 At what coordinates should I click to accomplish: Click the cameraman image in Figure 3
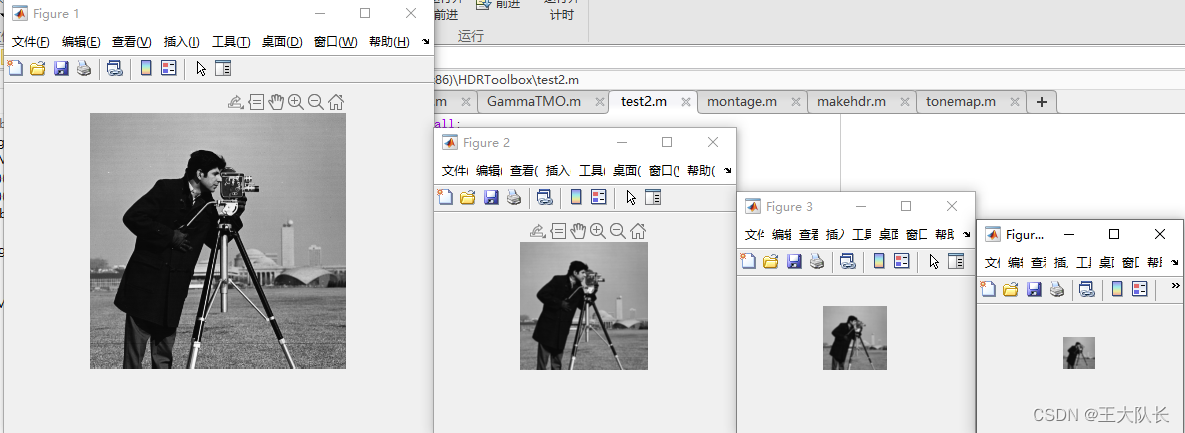(854, 337)
